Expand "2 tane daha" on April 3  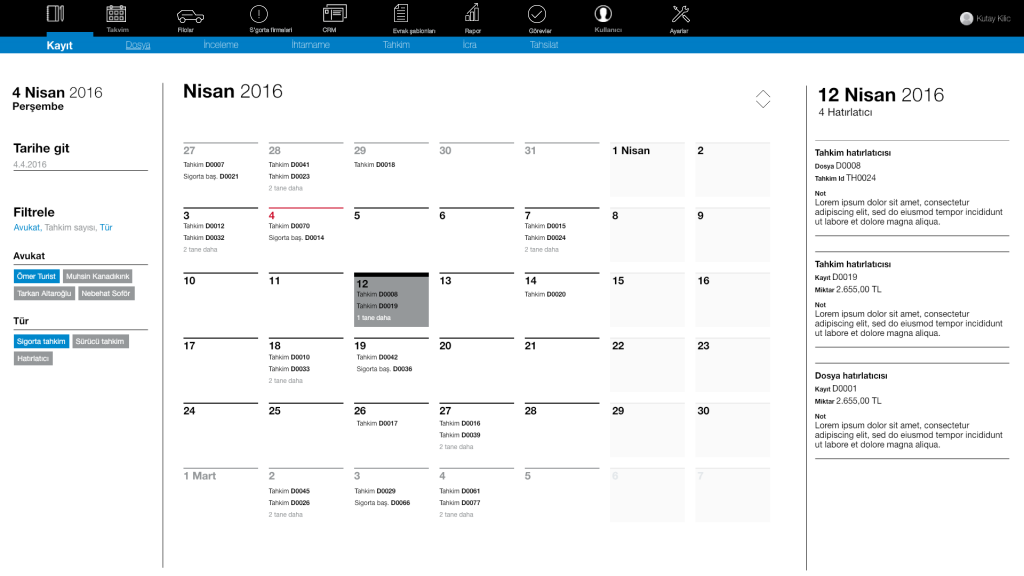(x=202, y=250)
